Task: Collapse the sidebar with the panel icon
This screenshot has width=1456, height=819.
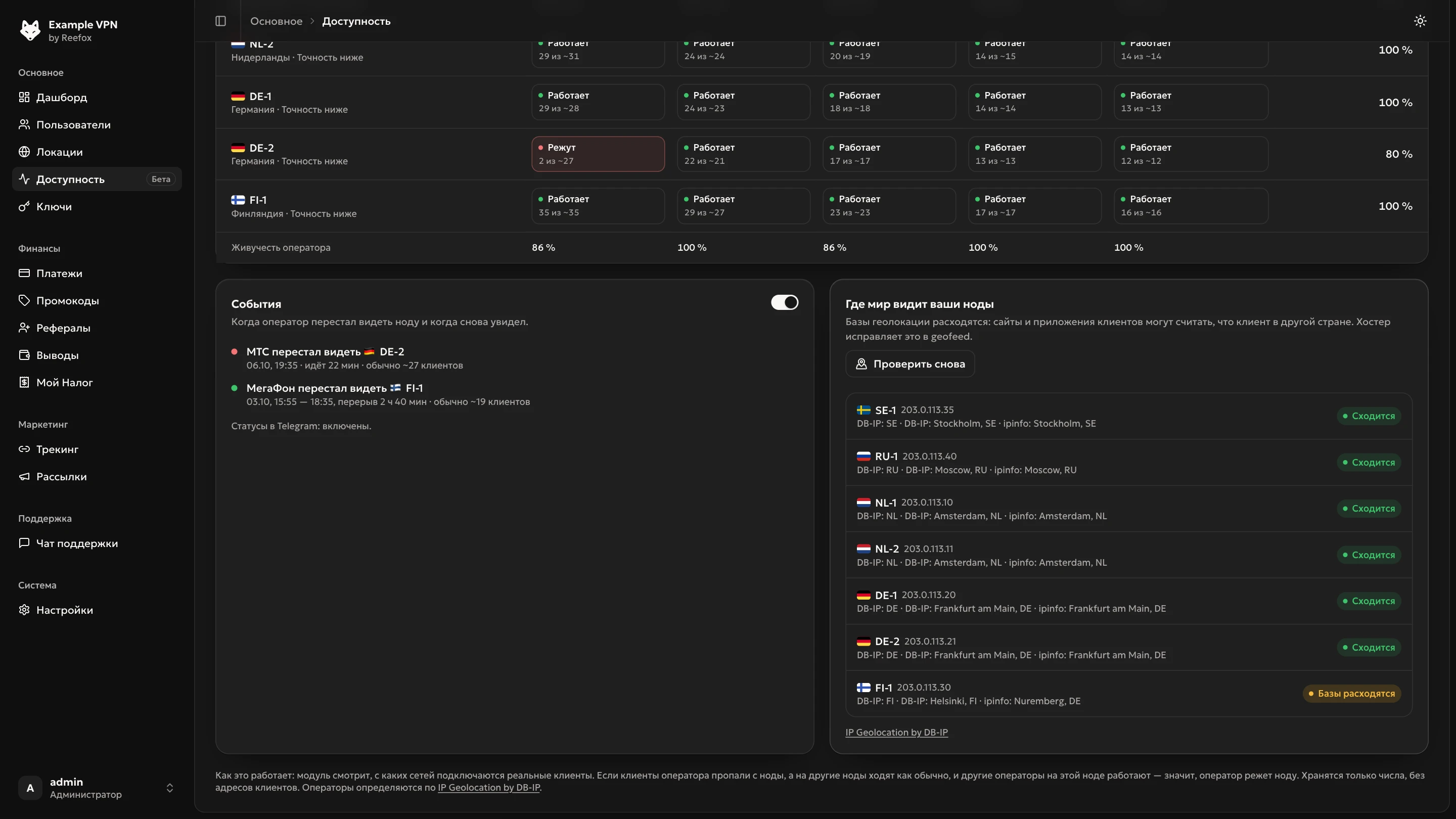Action: tap(220, 21)
